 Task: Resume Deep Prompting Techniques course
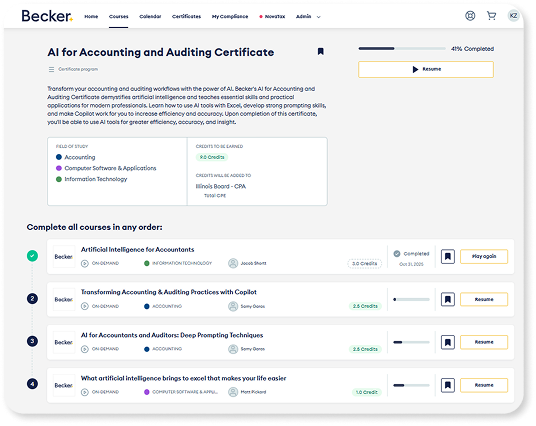(484, 342)
